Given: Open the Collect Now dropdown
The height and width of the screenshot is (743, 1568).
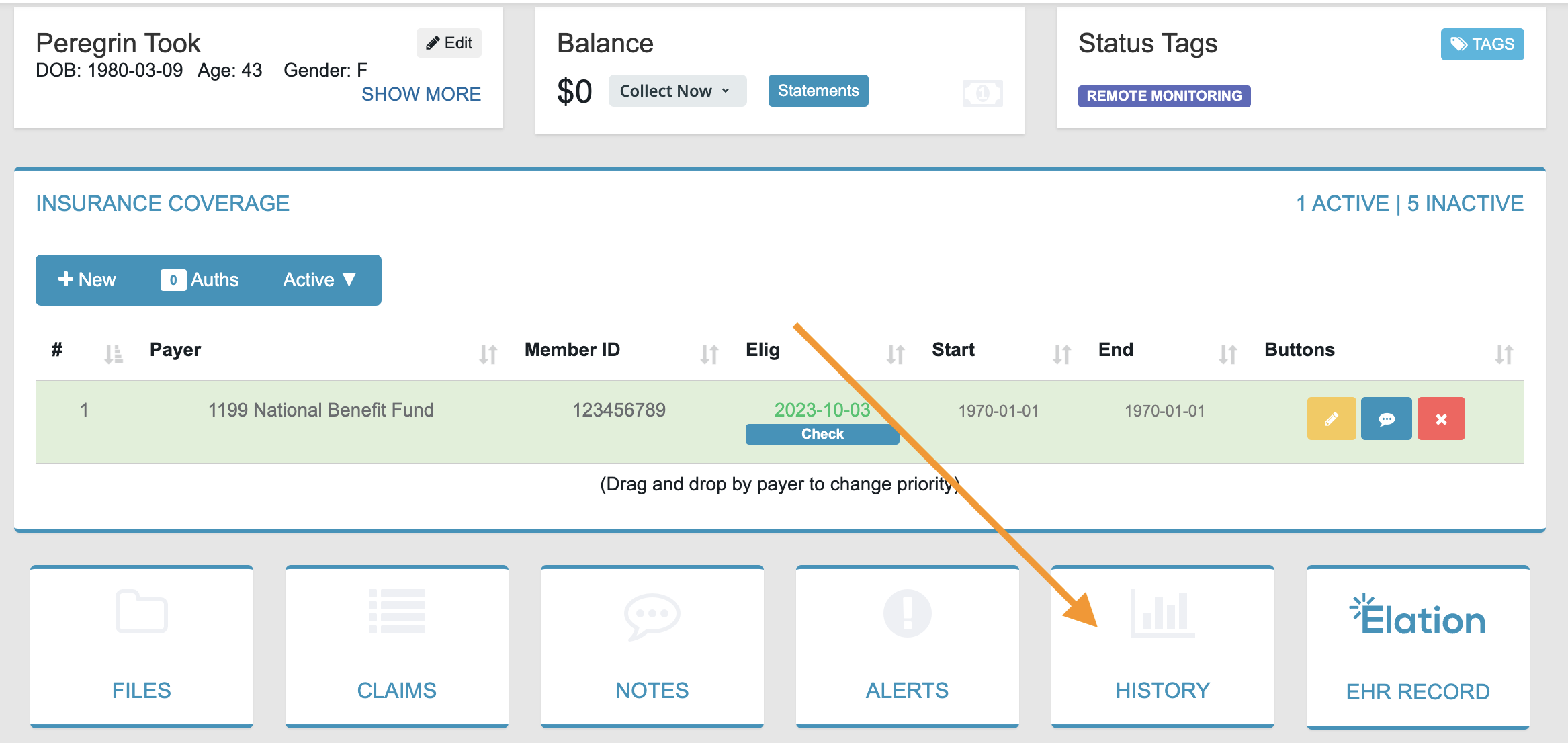Looking at the screenshot, I should coord(677,90).
